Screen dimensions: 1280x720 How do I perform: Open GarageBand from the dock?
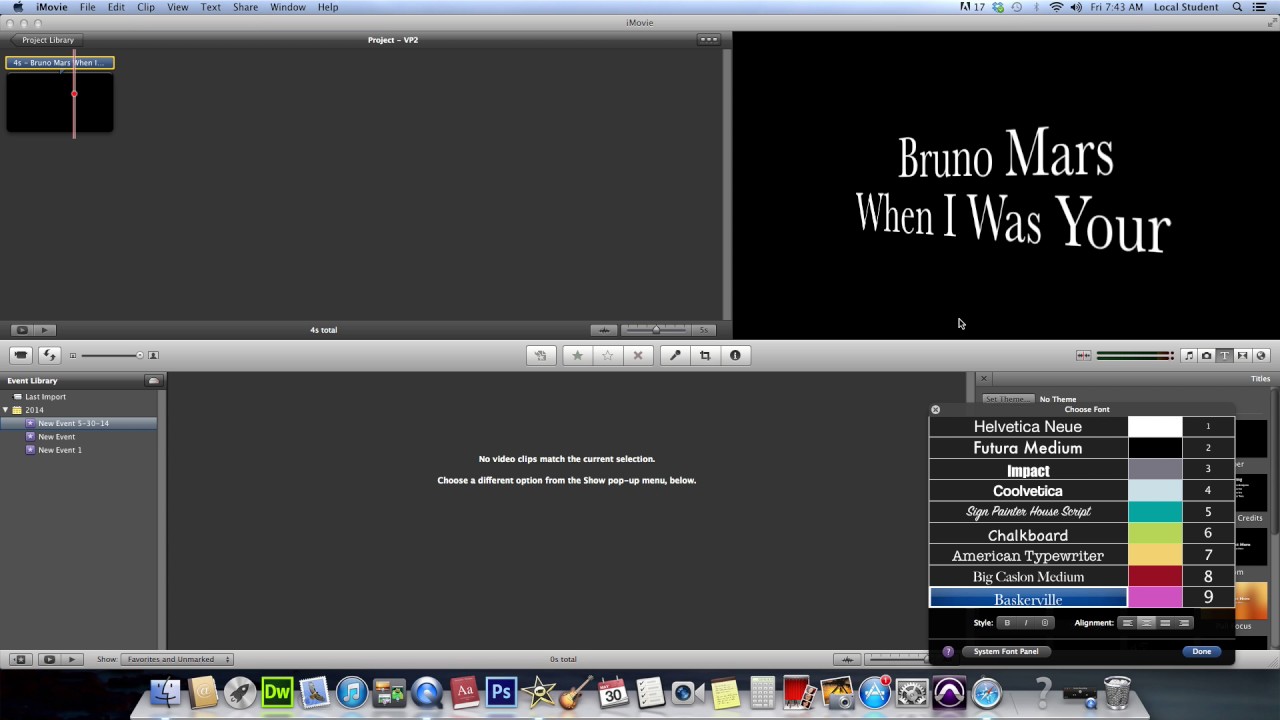click(576, 692)
